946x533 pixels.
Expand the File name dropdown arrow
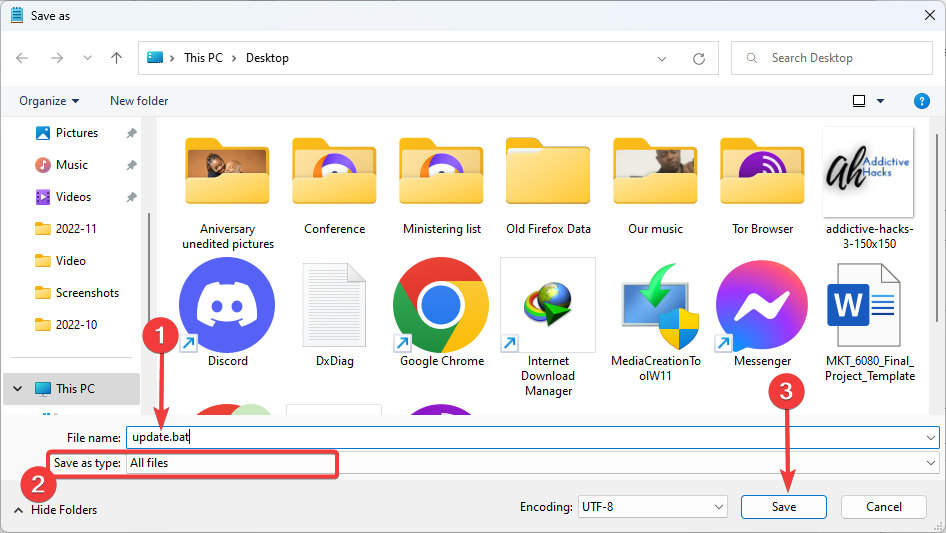coord(931,438)
